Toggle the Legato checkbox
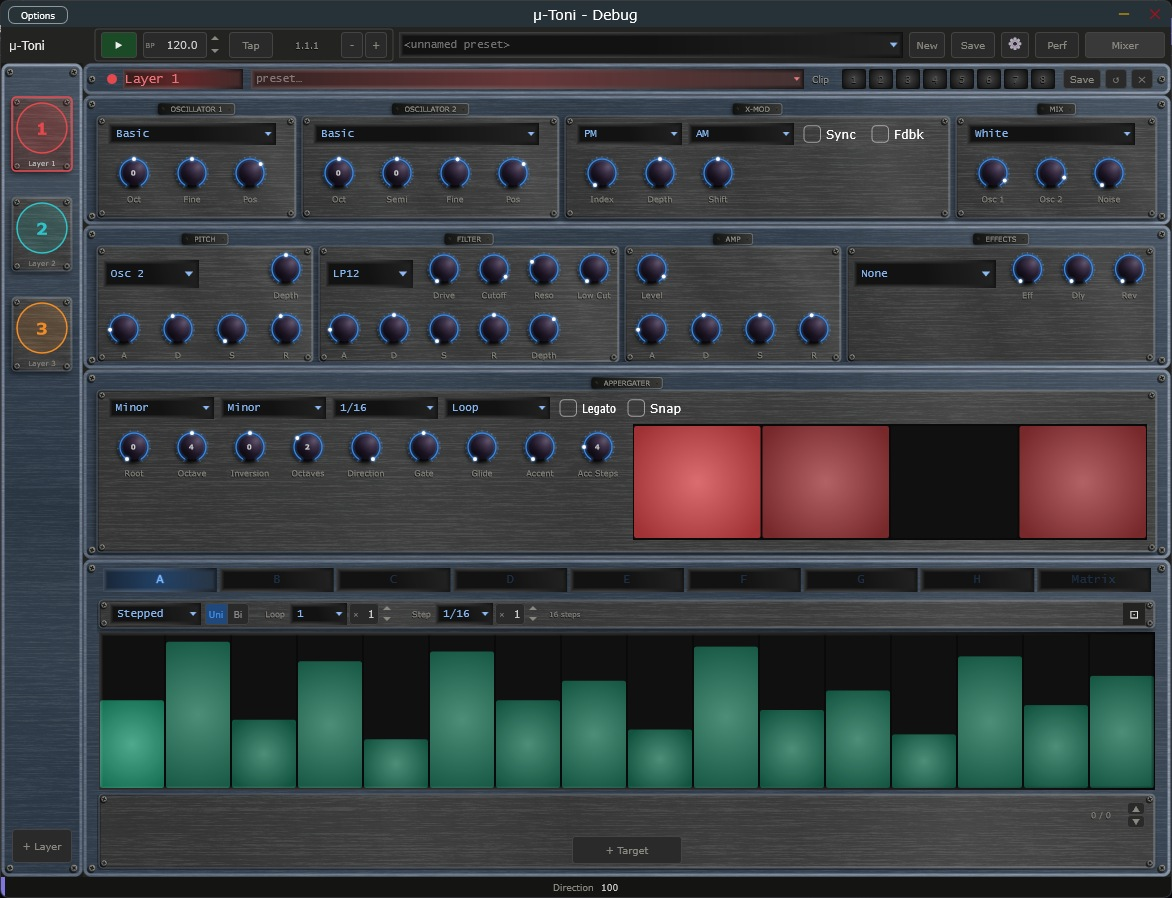Image resolution: width=1172 pixels, height=898 pixels. tap(568, 408)
